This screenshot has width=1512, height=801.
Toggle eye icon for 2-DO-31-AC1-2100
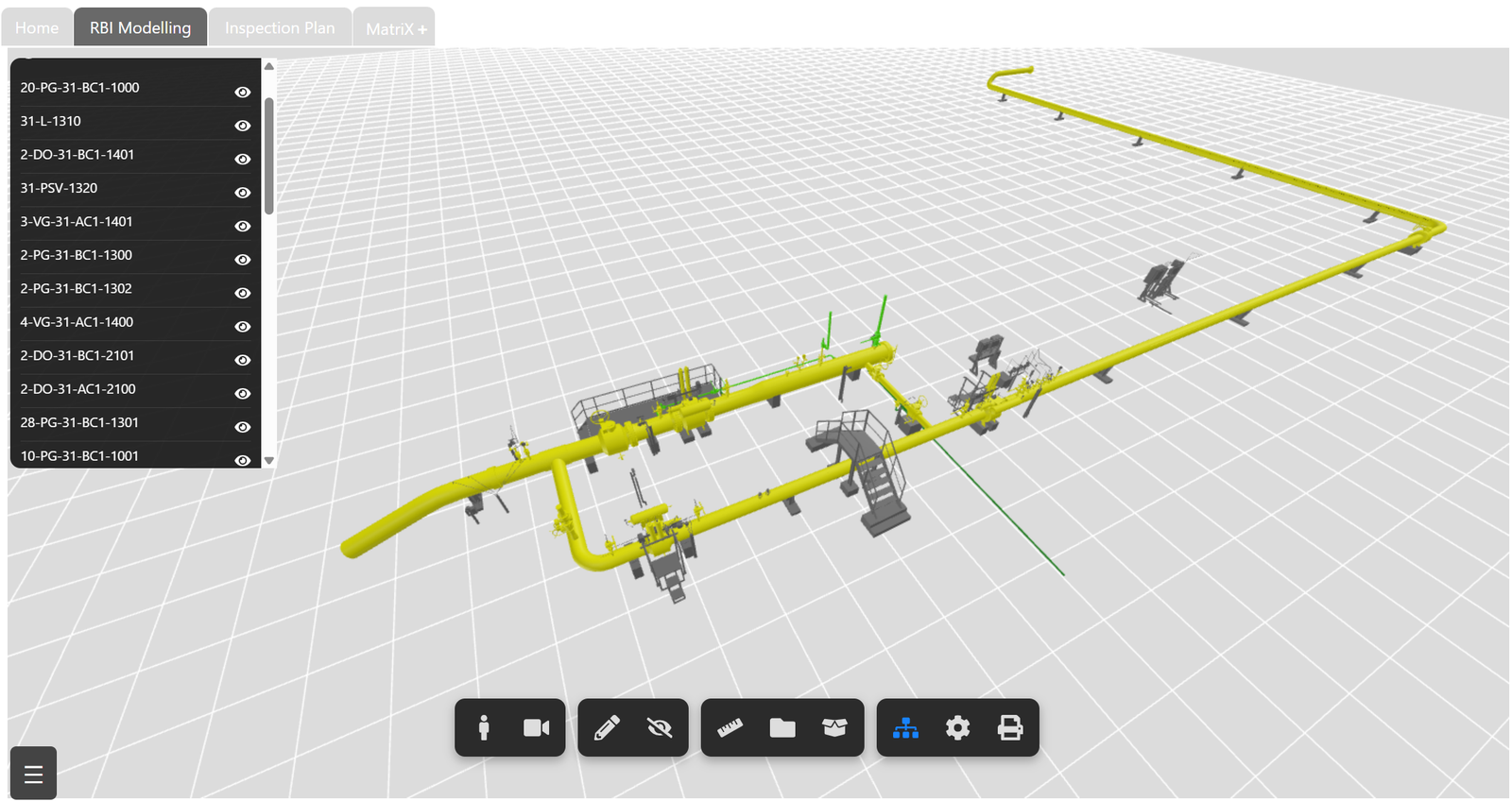[x=243, y=393]
